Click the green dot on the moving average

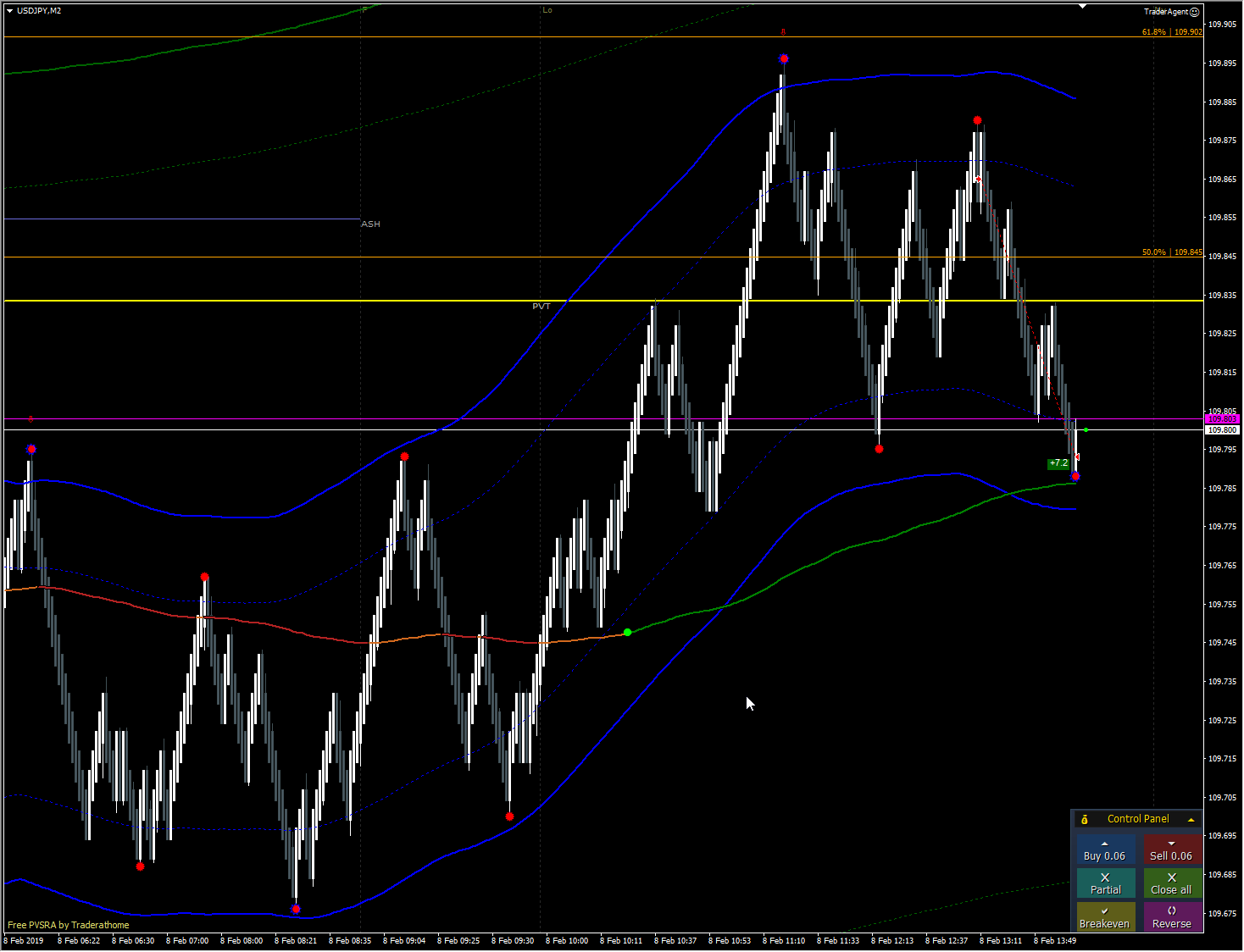tap(627, 633)
